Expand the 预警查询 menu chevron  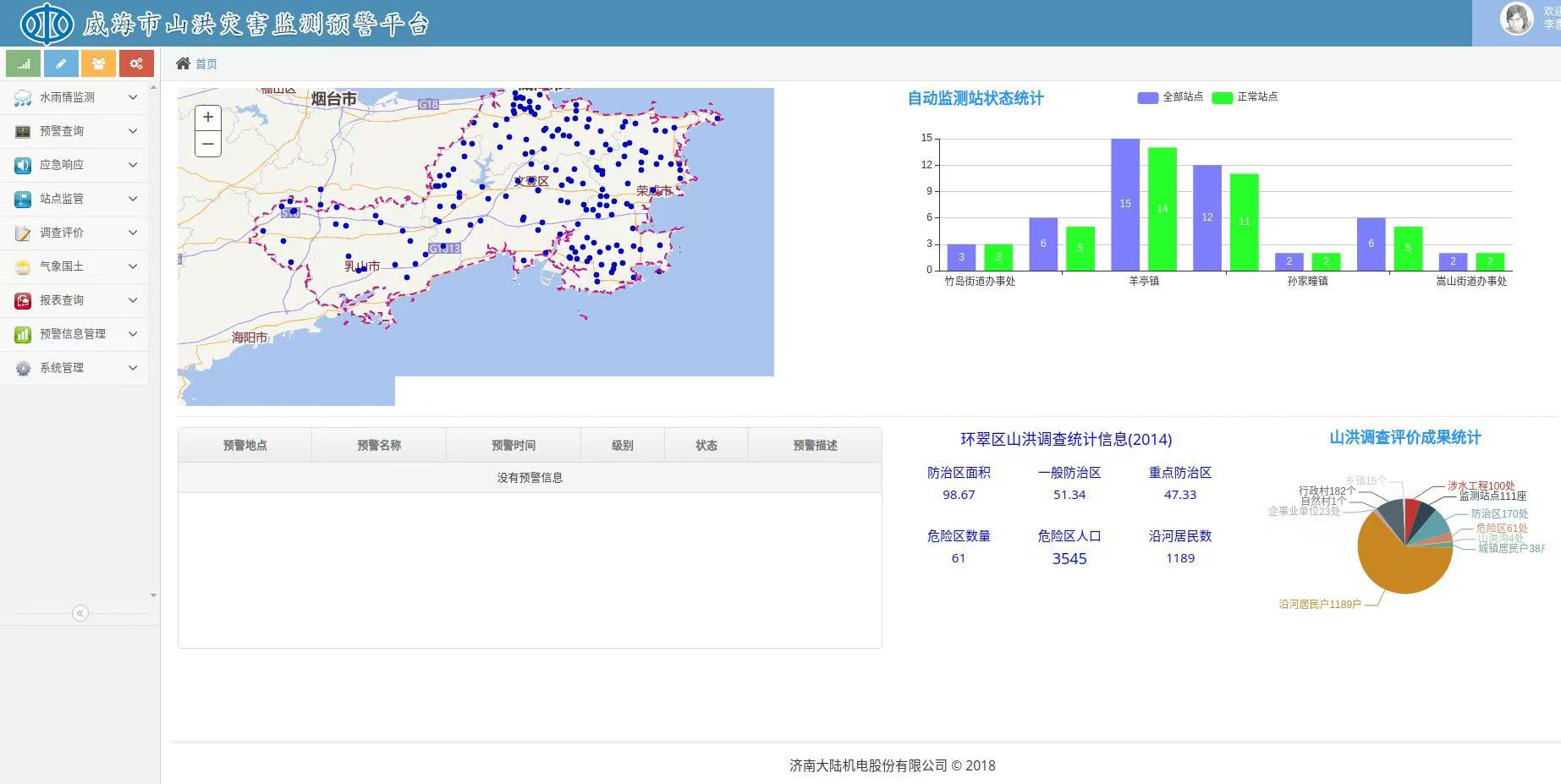(133, 131)
